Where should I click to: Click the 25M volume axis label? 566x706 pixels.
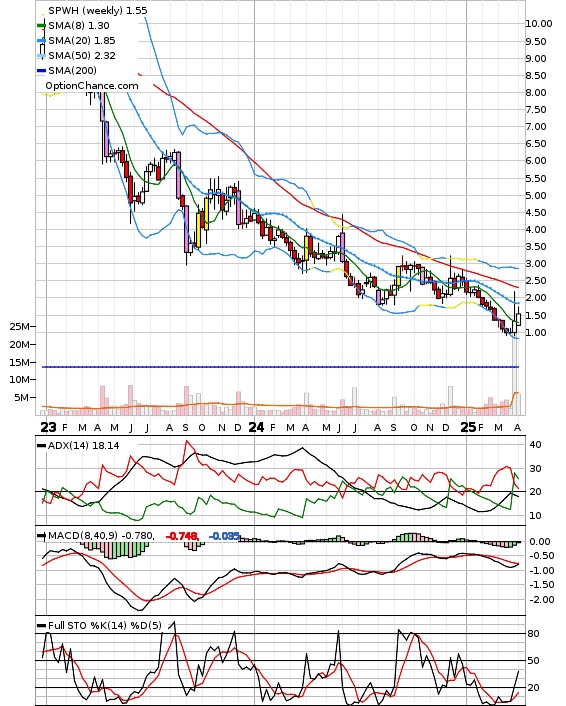point(20,326)
